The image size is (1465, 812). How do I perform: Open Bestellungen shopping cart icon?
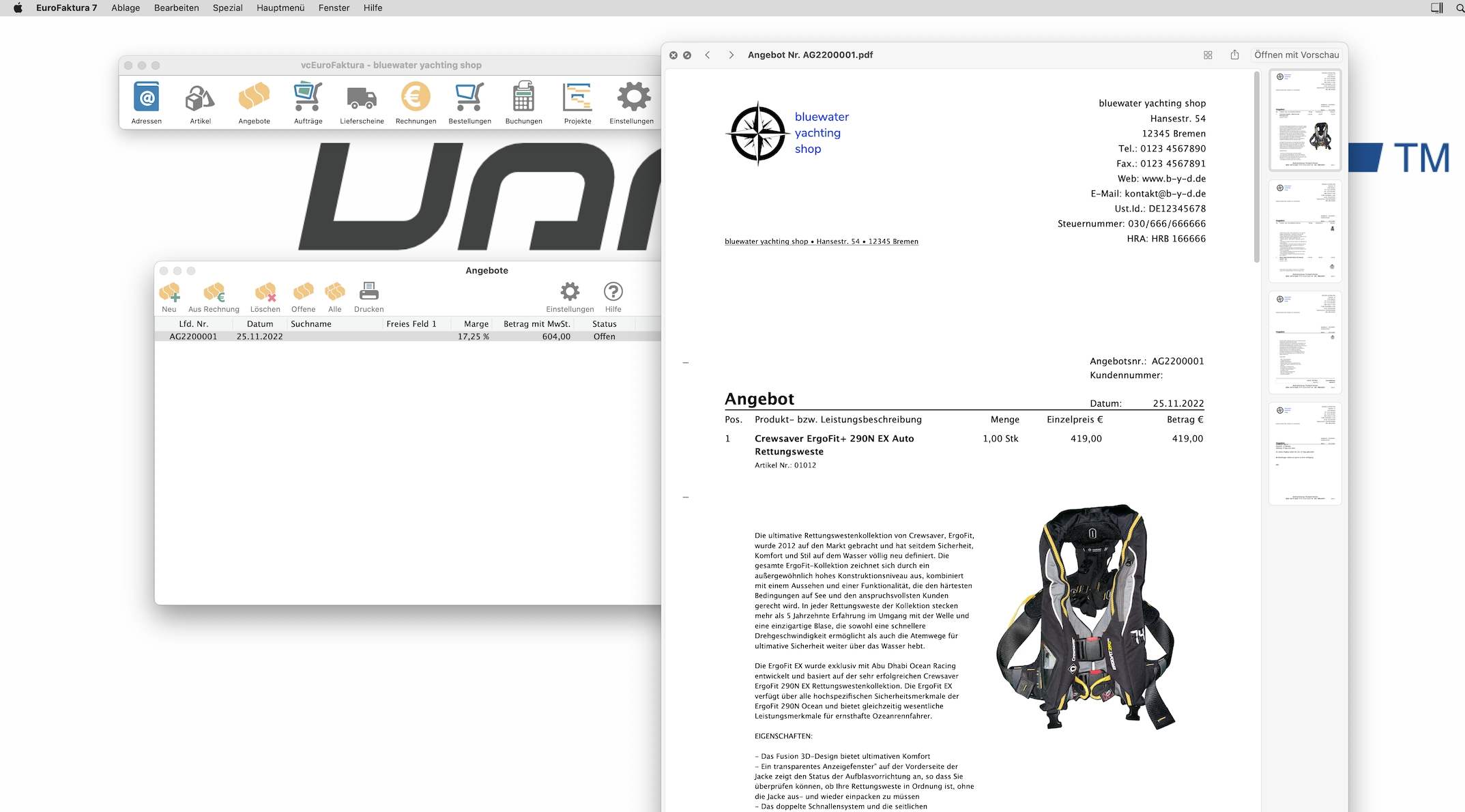469,98
